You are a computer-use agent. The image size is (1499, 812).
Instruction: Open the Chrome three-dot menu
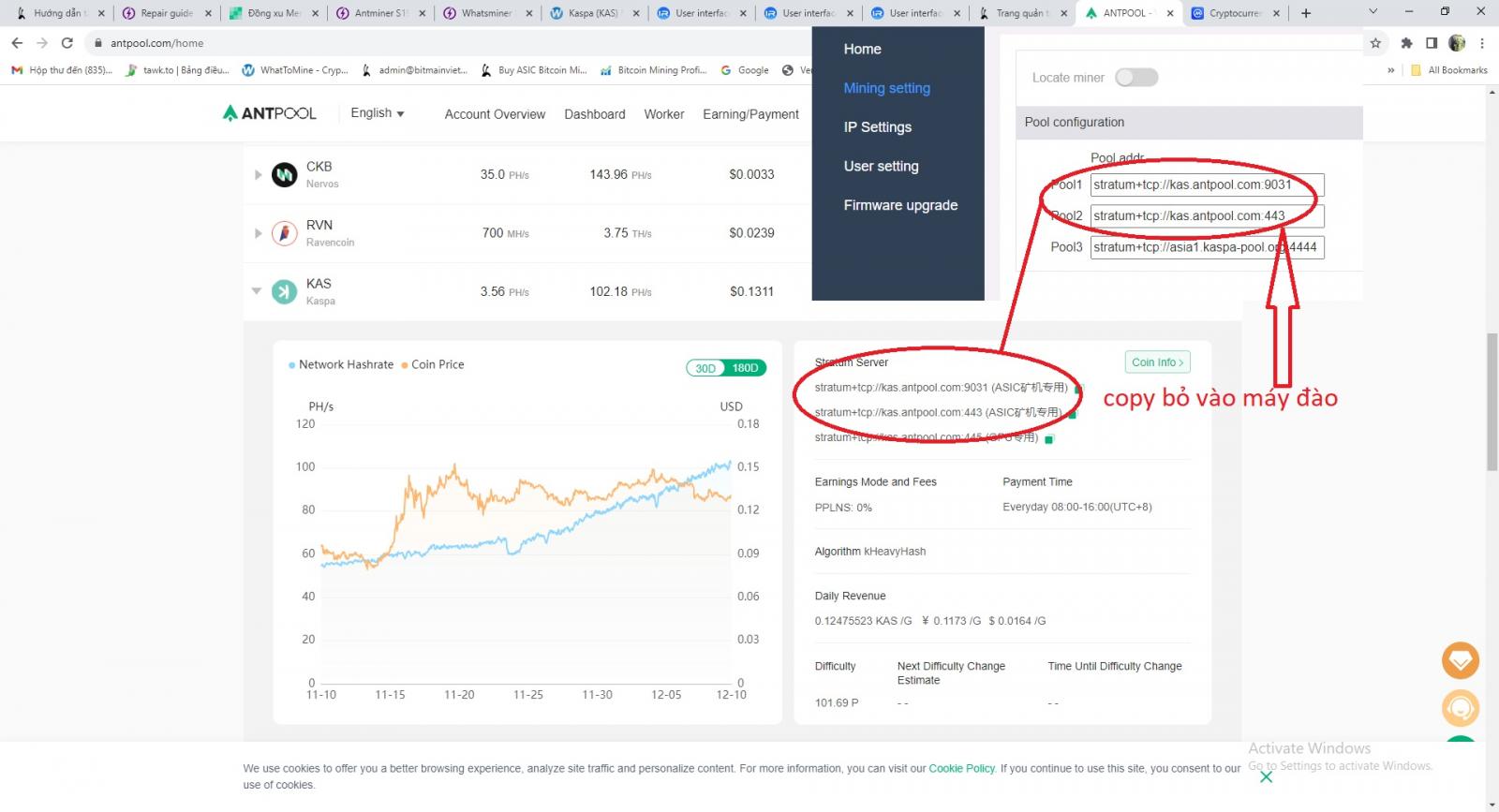click(1482, 43)
